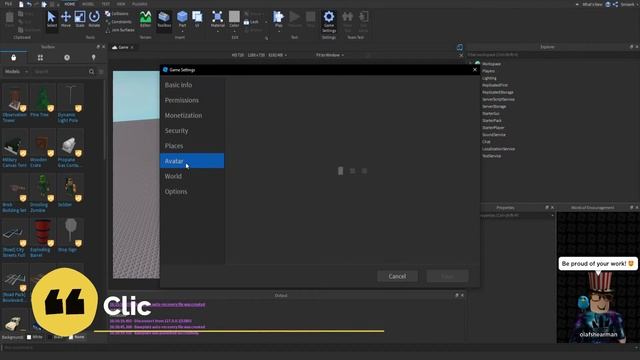The image size is (640, 360).
Task: Toggle the Collisions checkbox
Action: click(x=117, y=13)
